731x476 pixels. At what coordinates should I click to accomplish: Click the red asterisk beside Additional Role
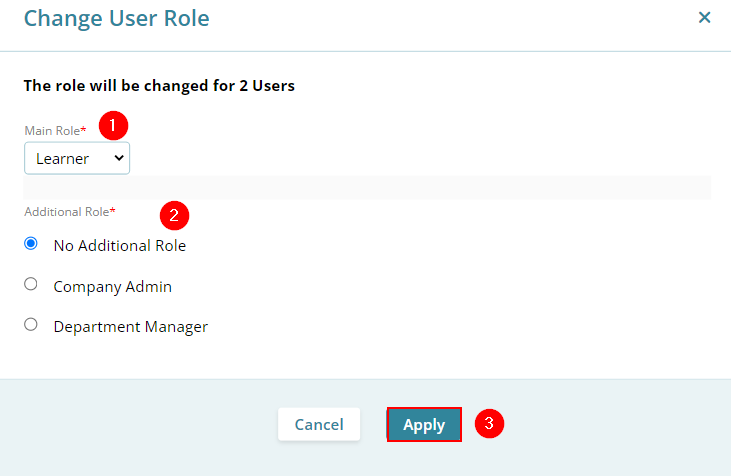112,210
